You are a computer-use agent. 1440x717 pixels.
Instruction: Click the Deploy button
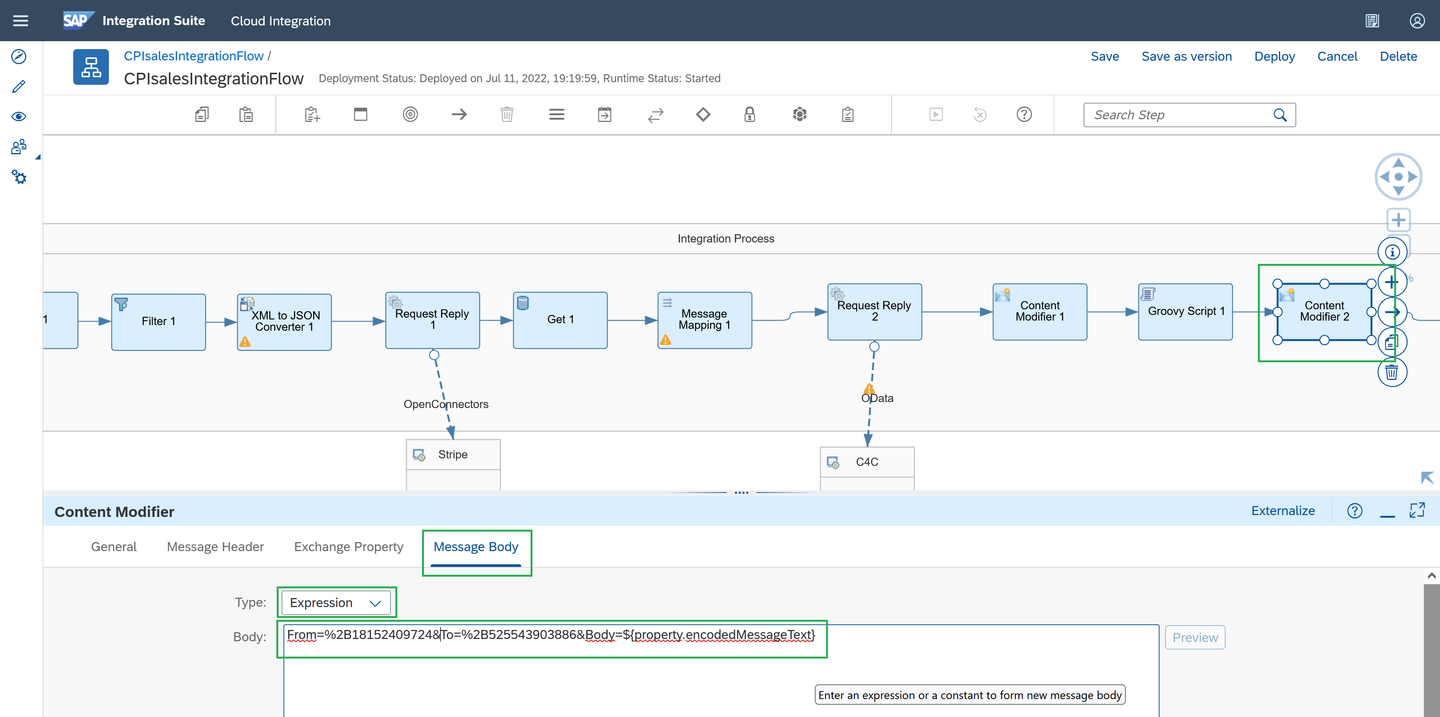(1275, 56)
